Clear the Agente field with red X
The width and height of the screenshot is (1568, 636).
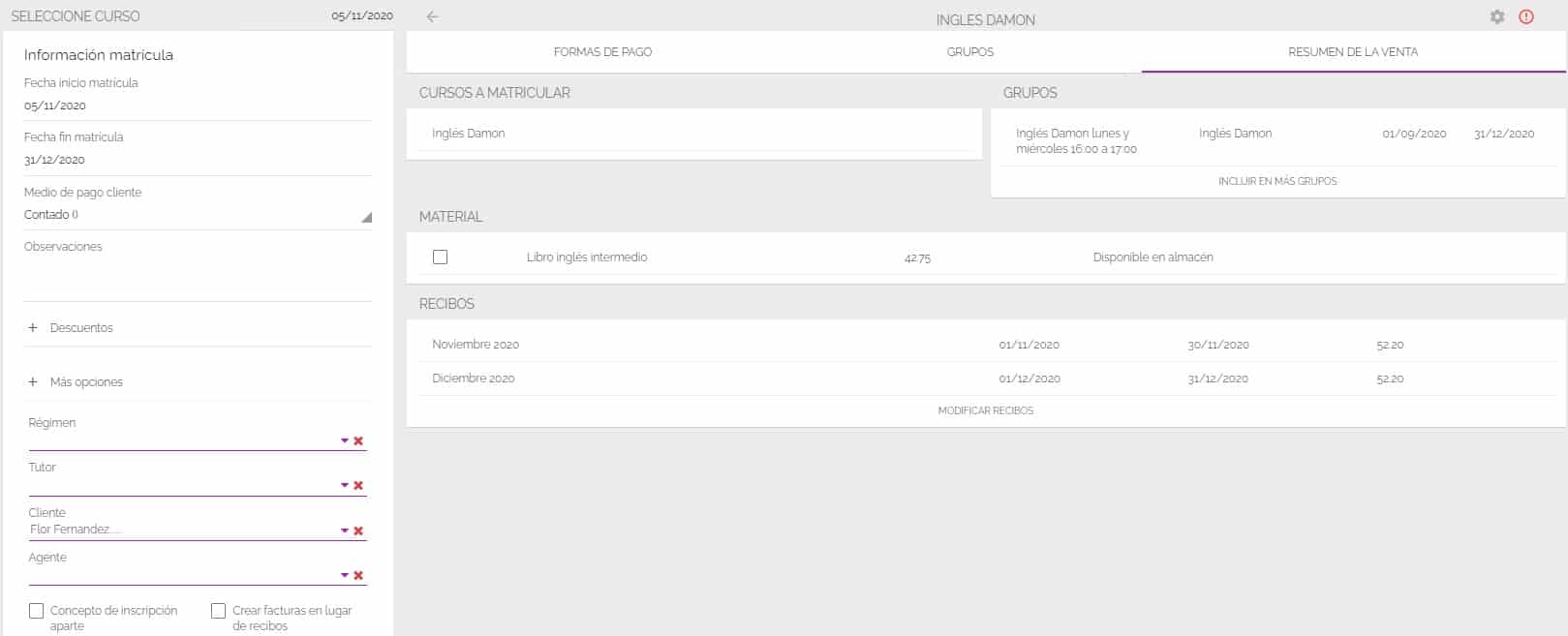pyautogui.click(x=358, y=575)
